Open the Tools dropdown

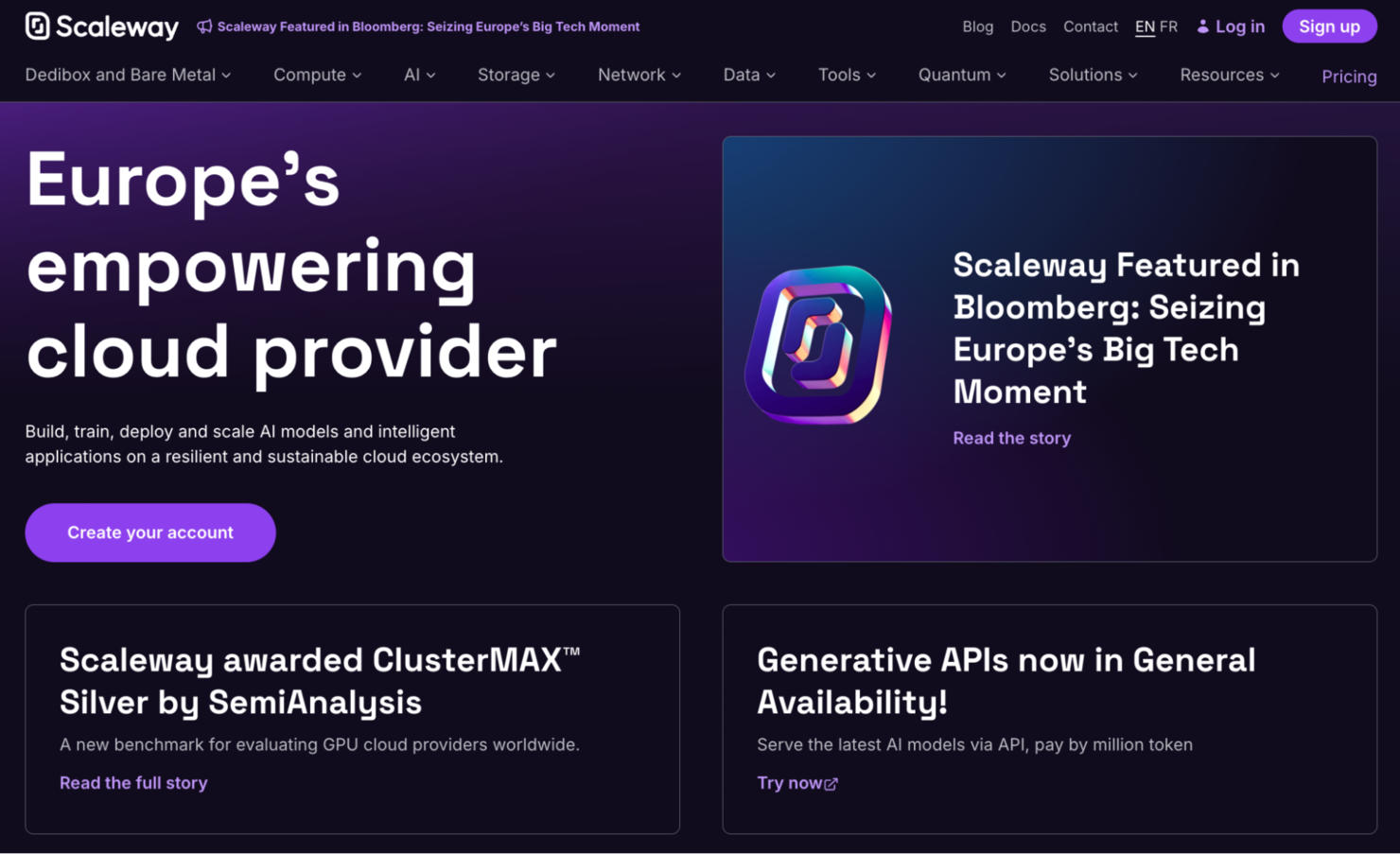846,75
